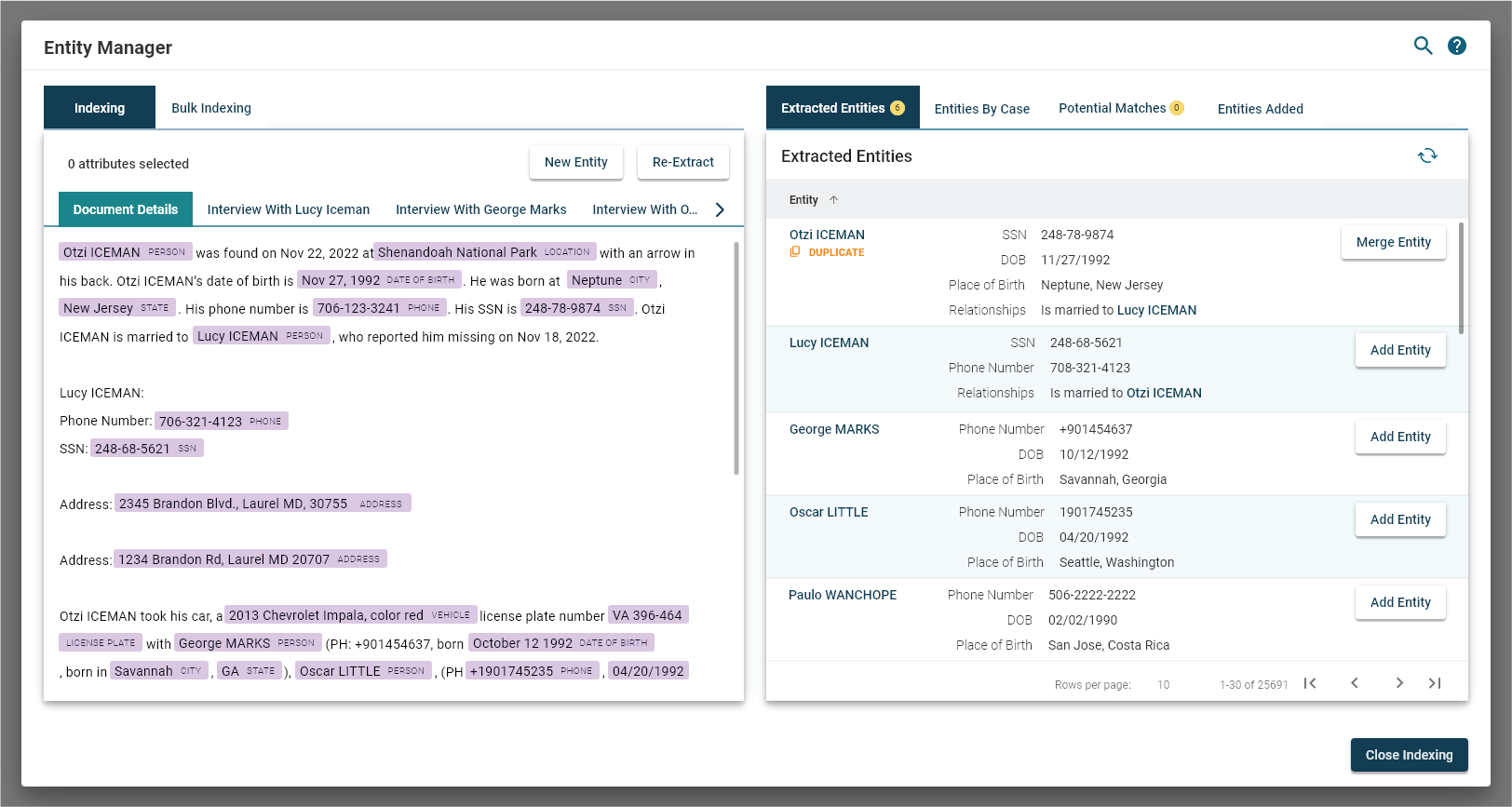The image size is (1512, 807).
Task: Select the Nov 27, 1992 DATE OF BIRTH tag
Action: coord(379,280)
